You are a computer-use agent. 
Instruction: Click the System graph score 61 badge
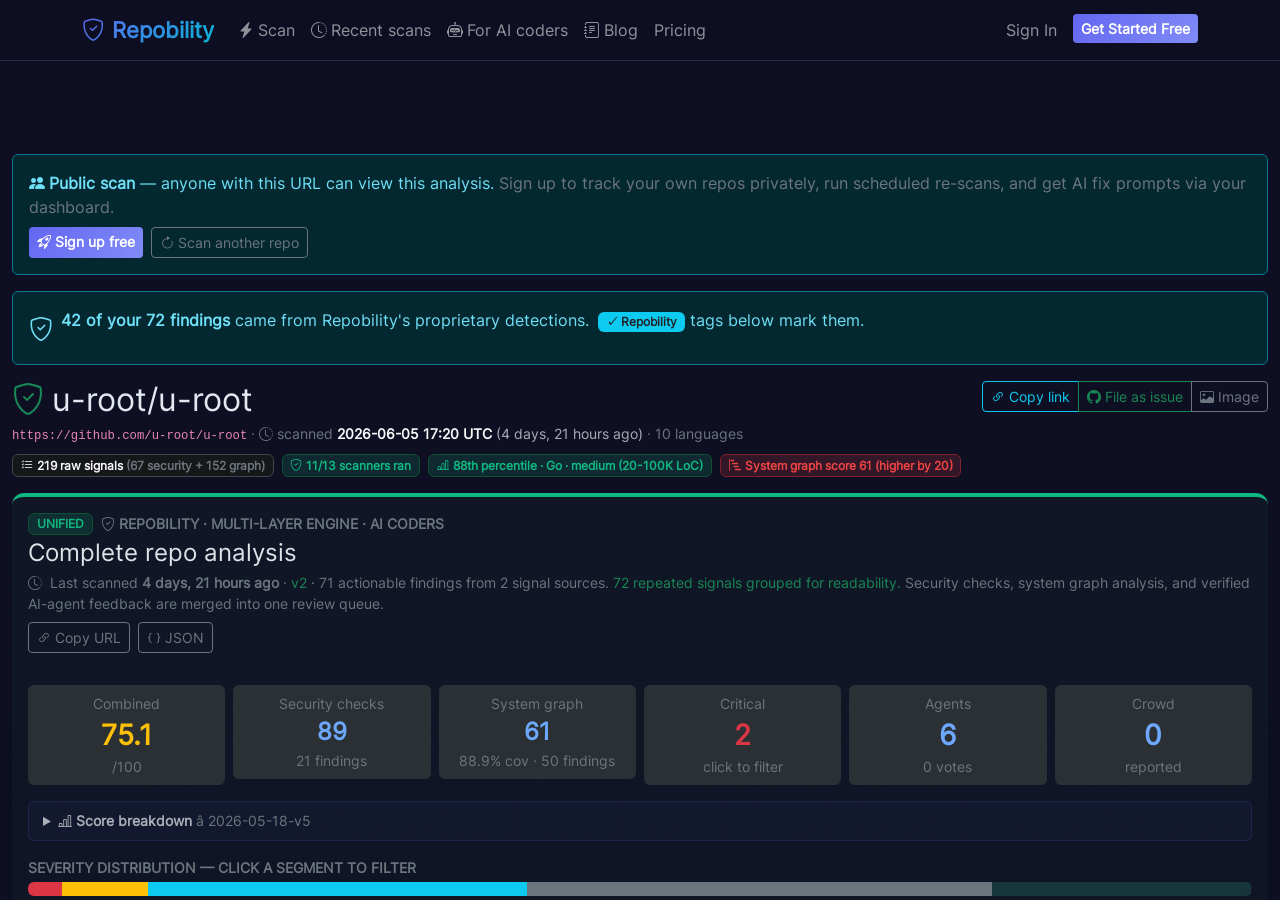coord(840,466)
